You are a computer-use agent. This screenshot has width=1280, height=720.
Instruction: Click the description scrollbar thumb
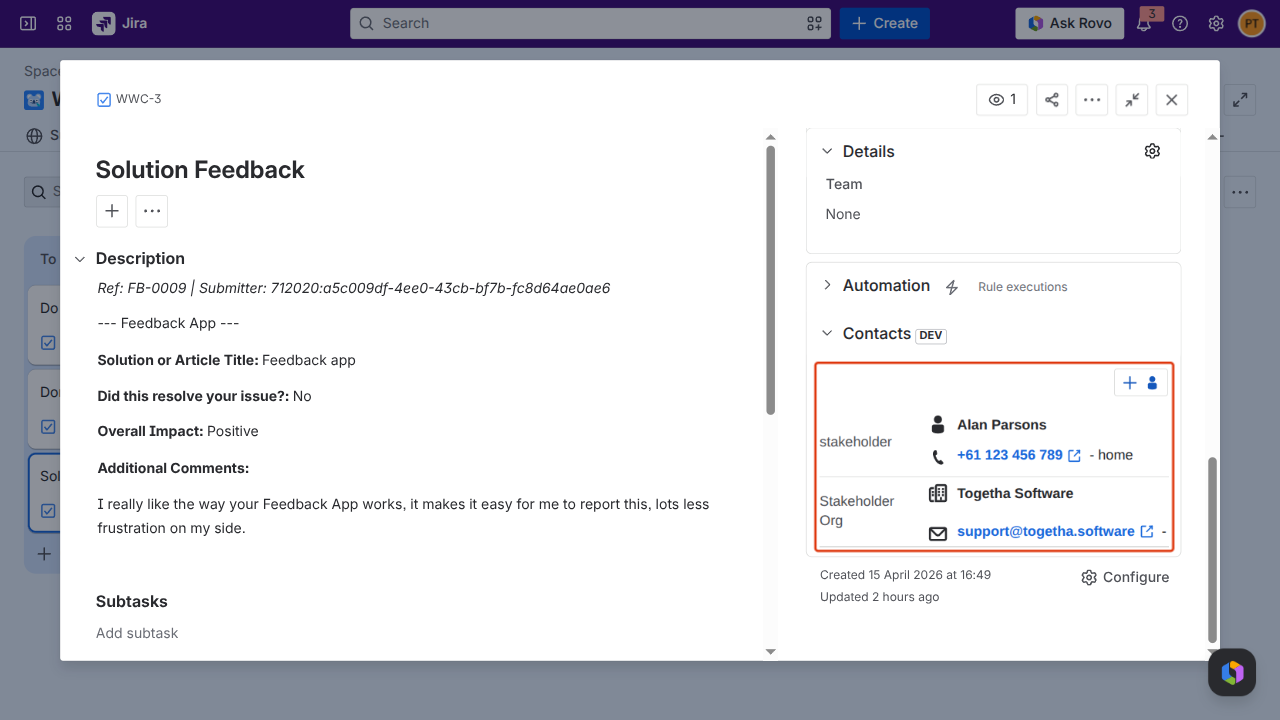[770, 280]
